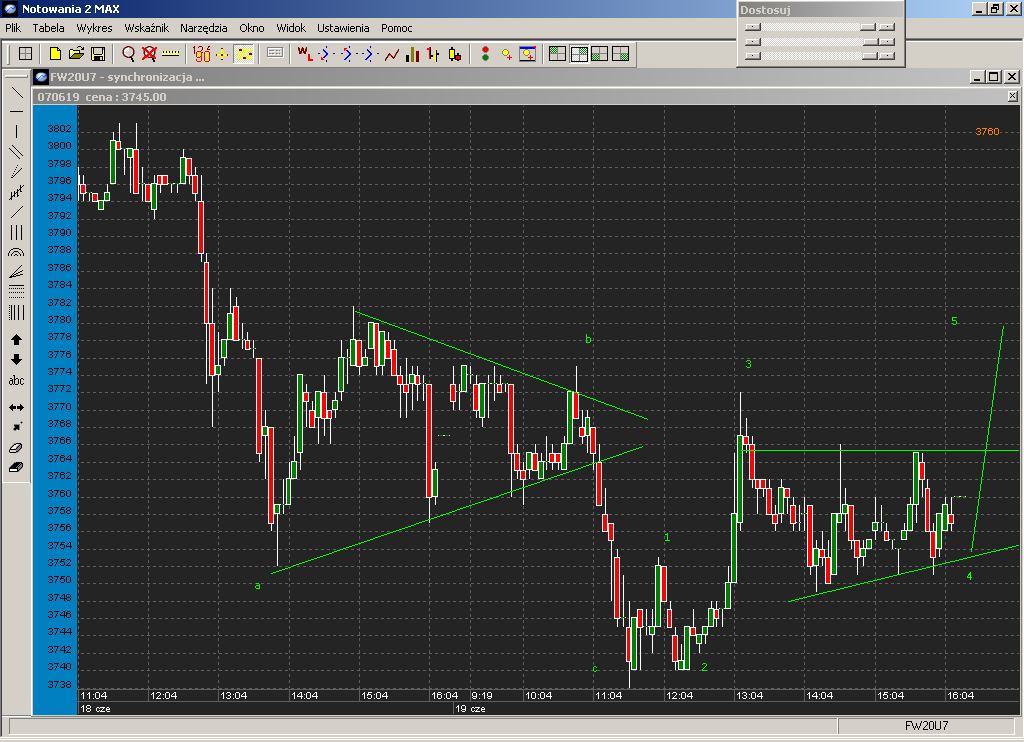This screenshot has width=1024, height=742.
Task: Click the window zoom-in icon
Action: pos(528,54)
